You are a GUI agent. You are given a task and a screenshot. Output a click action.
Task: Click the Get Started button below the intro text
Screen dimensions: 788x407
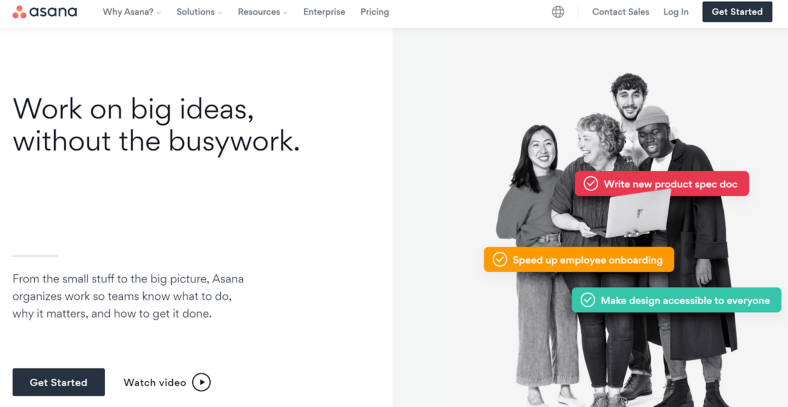(x=59, y=382)
